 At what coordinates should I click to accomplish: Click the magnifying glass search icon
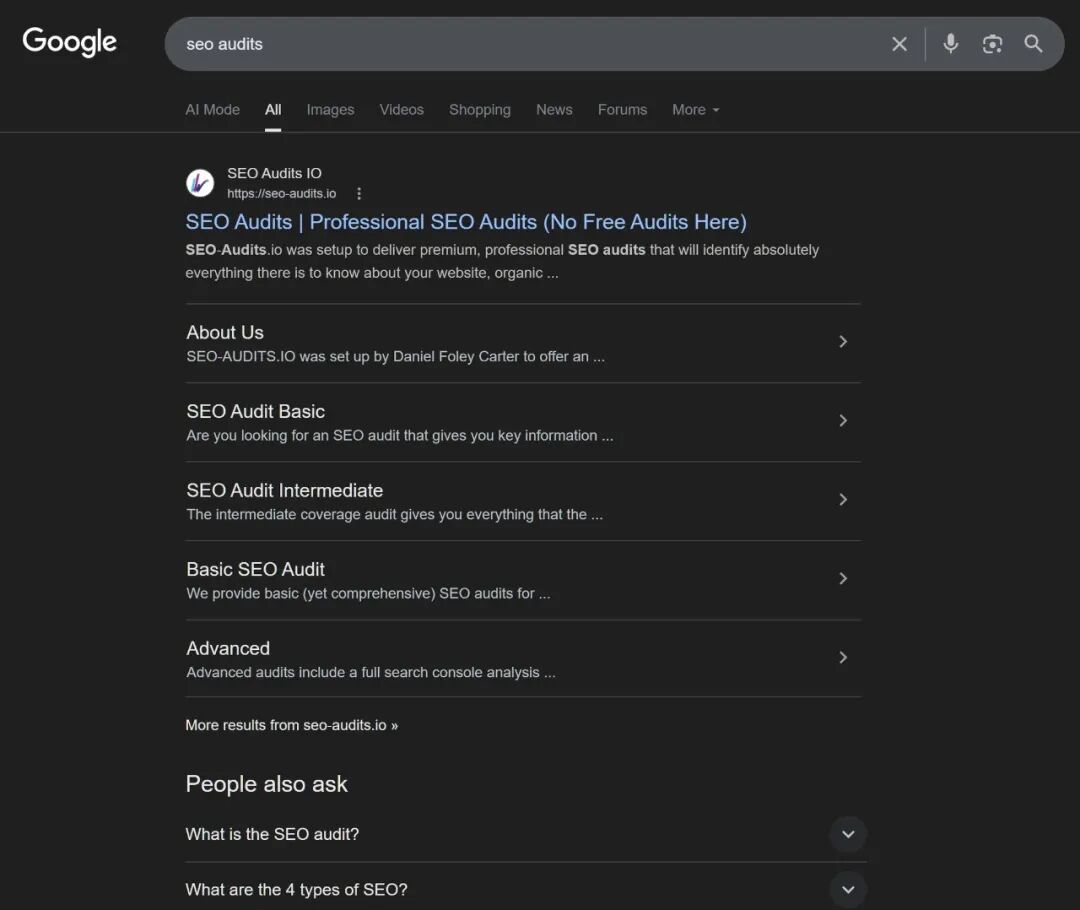pyautogui.click(x=1033, y=44)
